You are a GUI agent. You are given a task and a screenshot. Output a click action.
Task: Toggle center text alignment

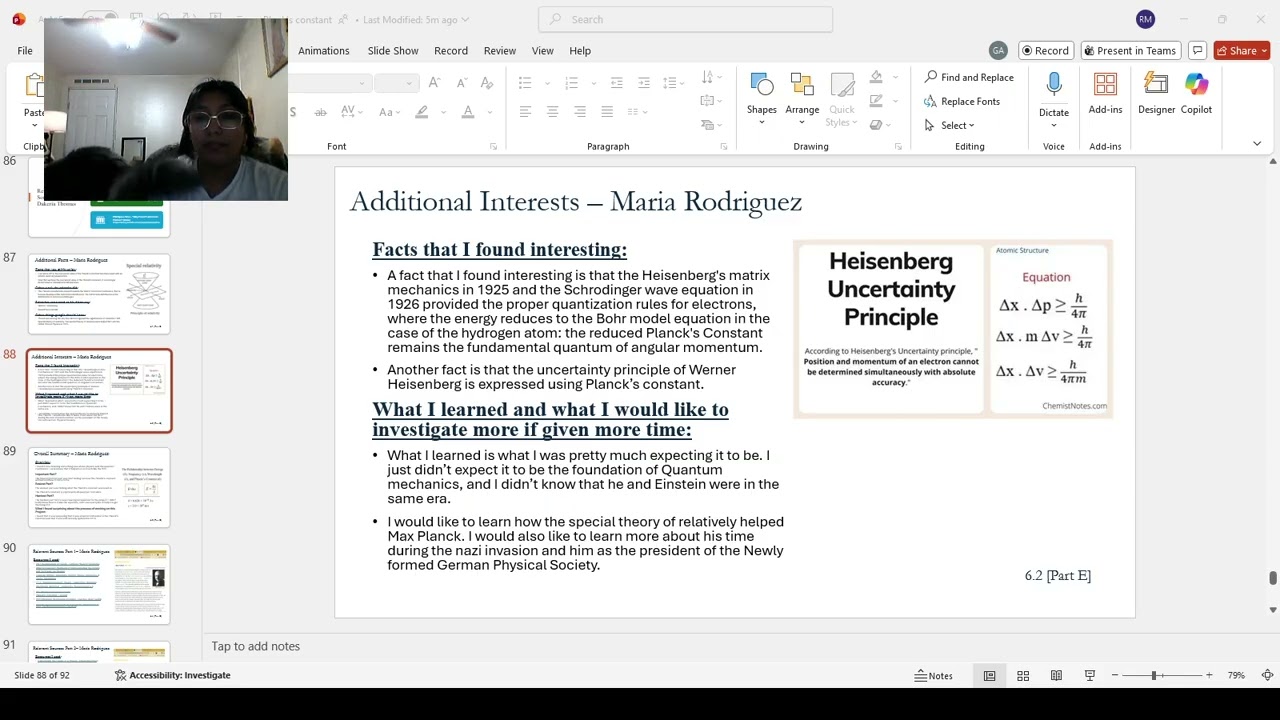pyautogui.click(x=552, y=112)
